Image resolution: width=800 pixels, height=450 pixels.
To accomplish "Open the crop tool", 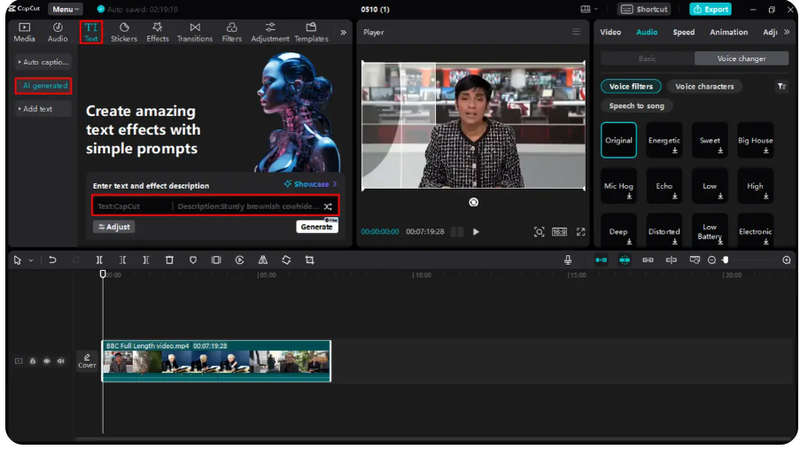I will pos(310,260).
